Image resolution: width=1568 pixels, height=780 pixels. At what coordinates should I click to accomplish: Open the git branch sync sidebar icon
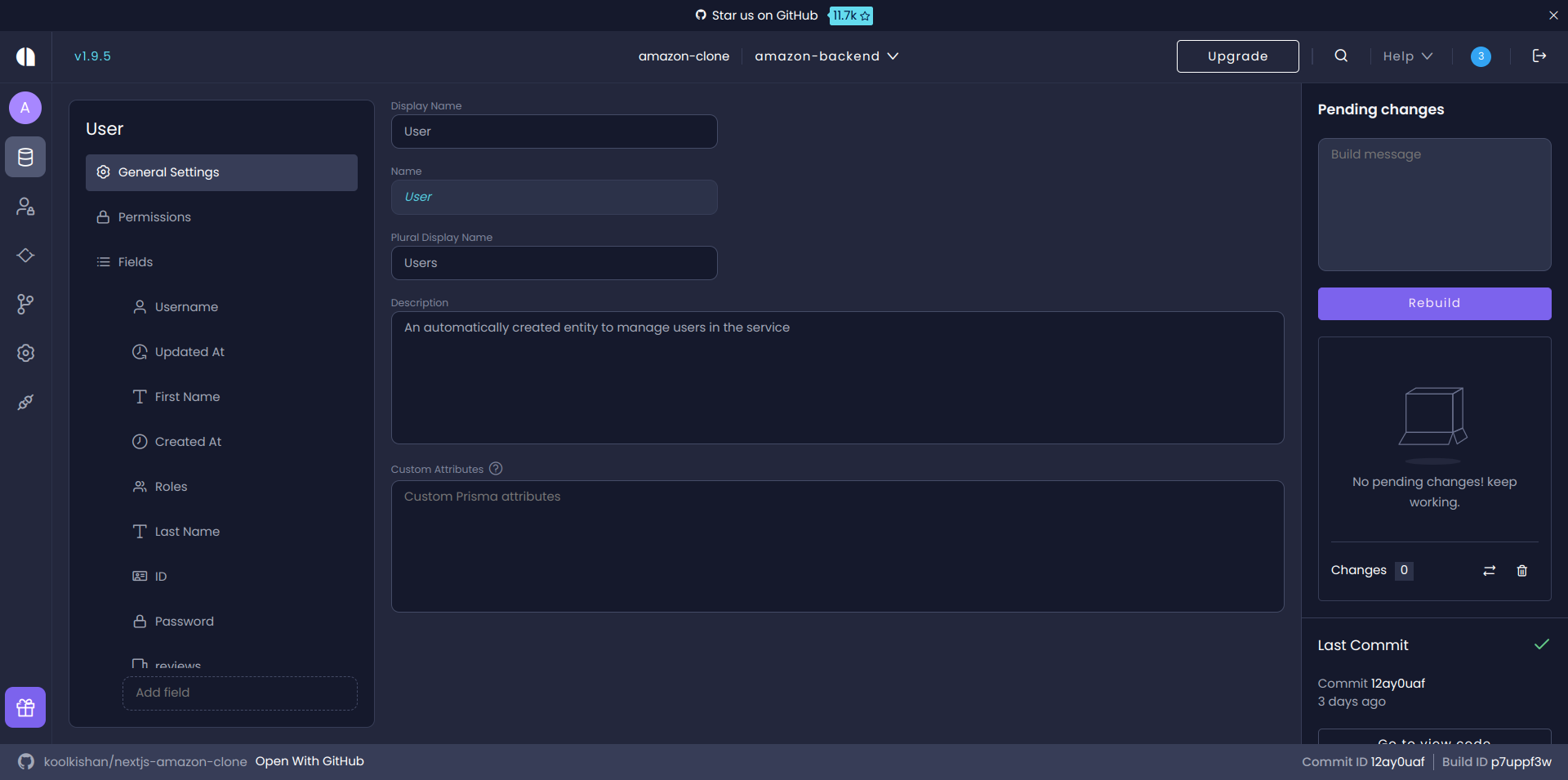(25, 305)
